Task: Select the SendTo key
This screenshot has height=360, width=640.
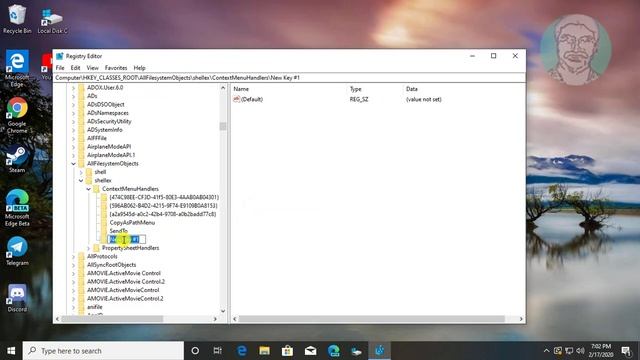Action: pyautogui.click(x=119, y=231)
